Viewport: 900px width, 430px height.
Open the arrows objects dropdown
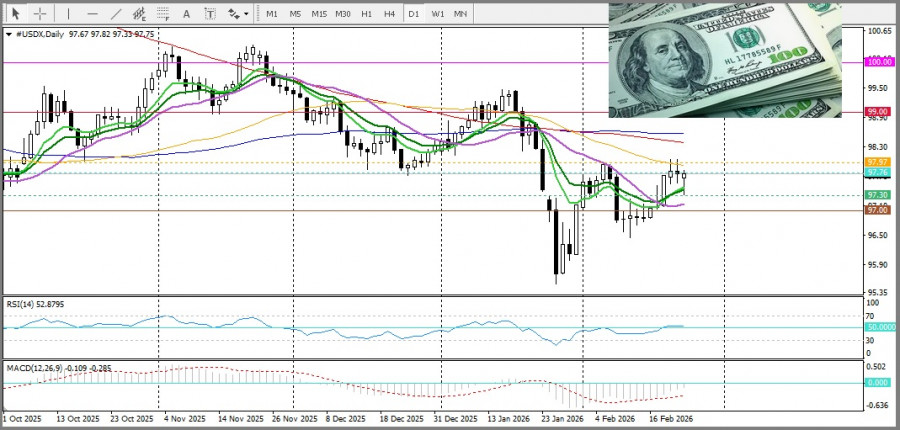(x=238, y=14)
